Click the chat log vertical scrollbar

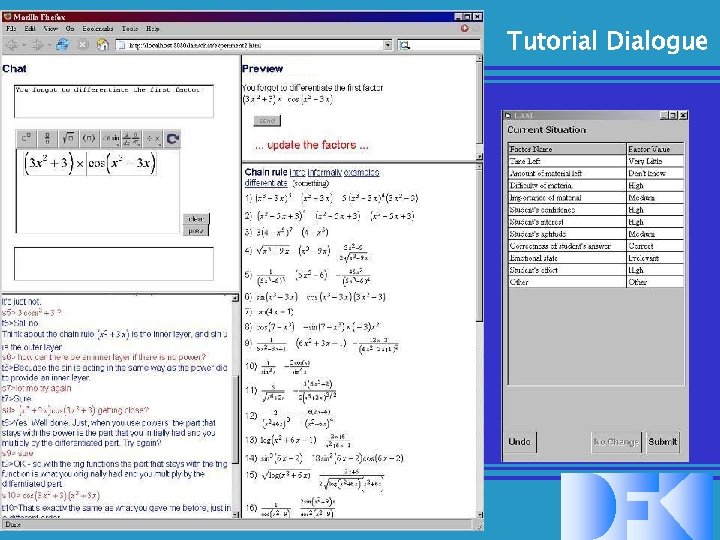tap(236, 406)
